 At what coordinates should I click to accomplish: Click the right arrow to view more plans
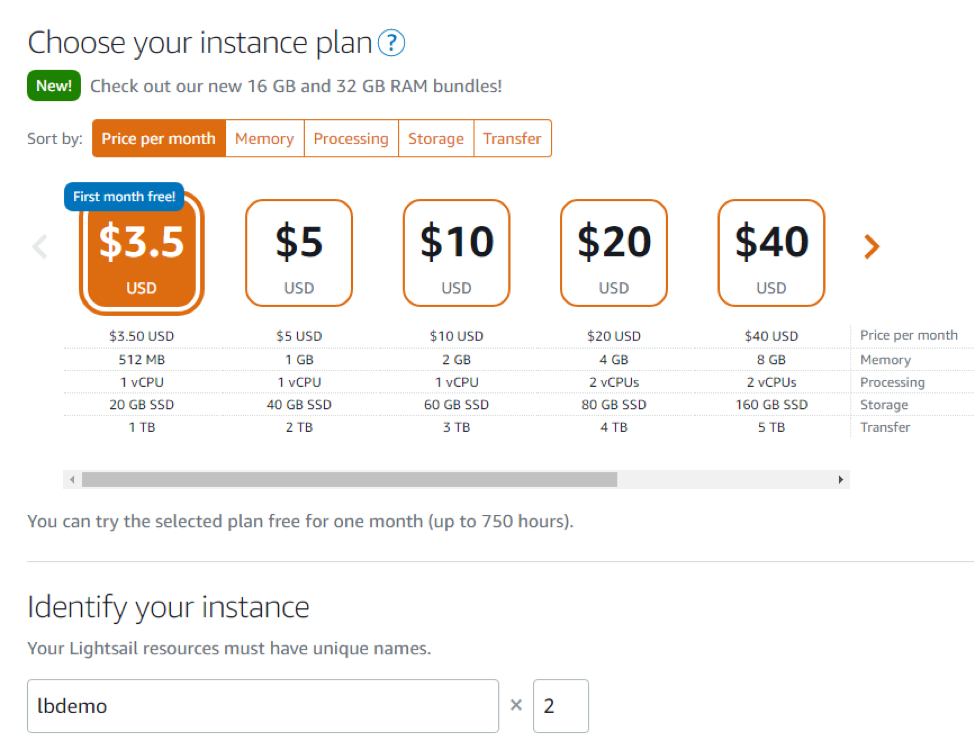tap(871, 246)
